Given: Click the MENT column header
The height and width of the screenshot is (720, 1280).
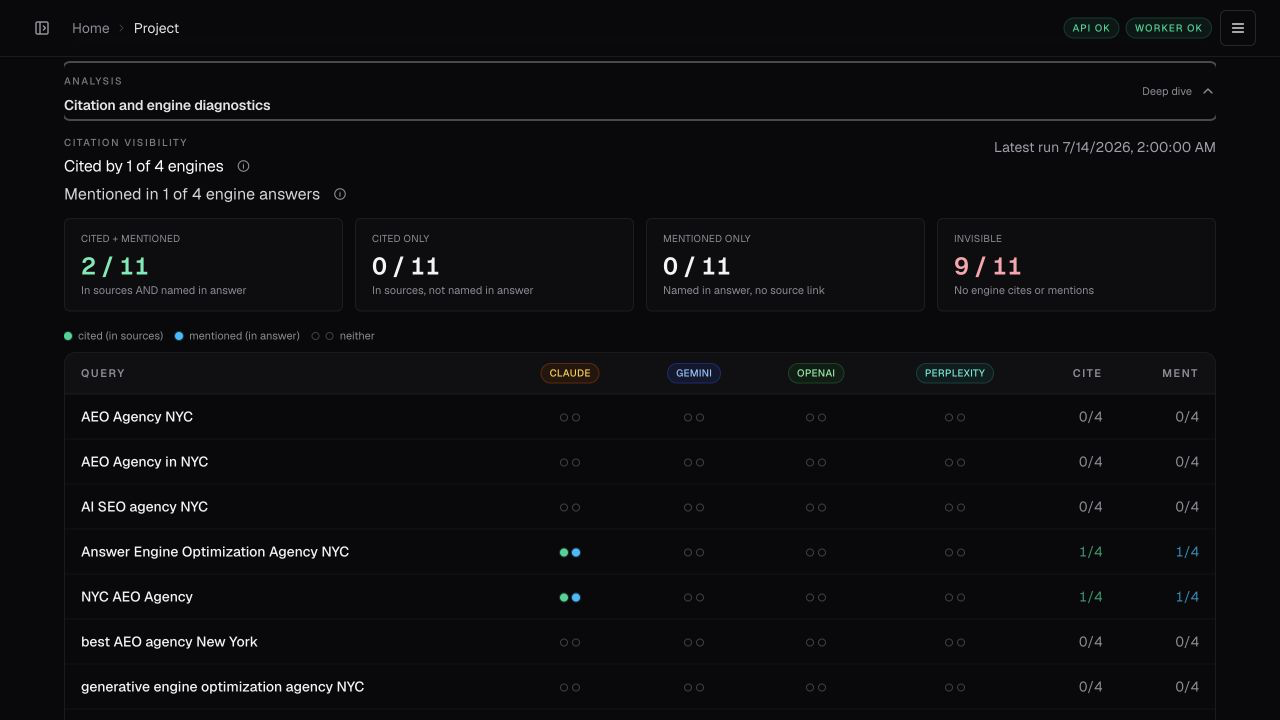Looking at the screenshot, I should click(x=1180, y=373).
